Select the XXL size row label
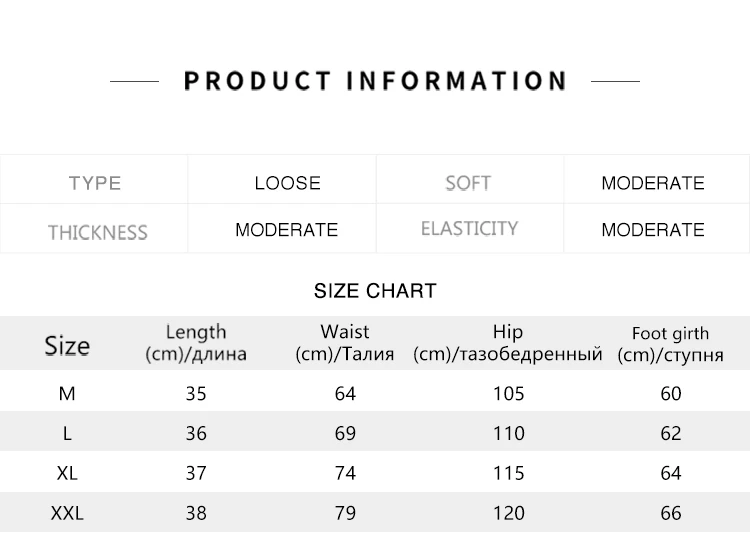750x549 pixels. (67, 513)
